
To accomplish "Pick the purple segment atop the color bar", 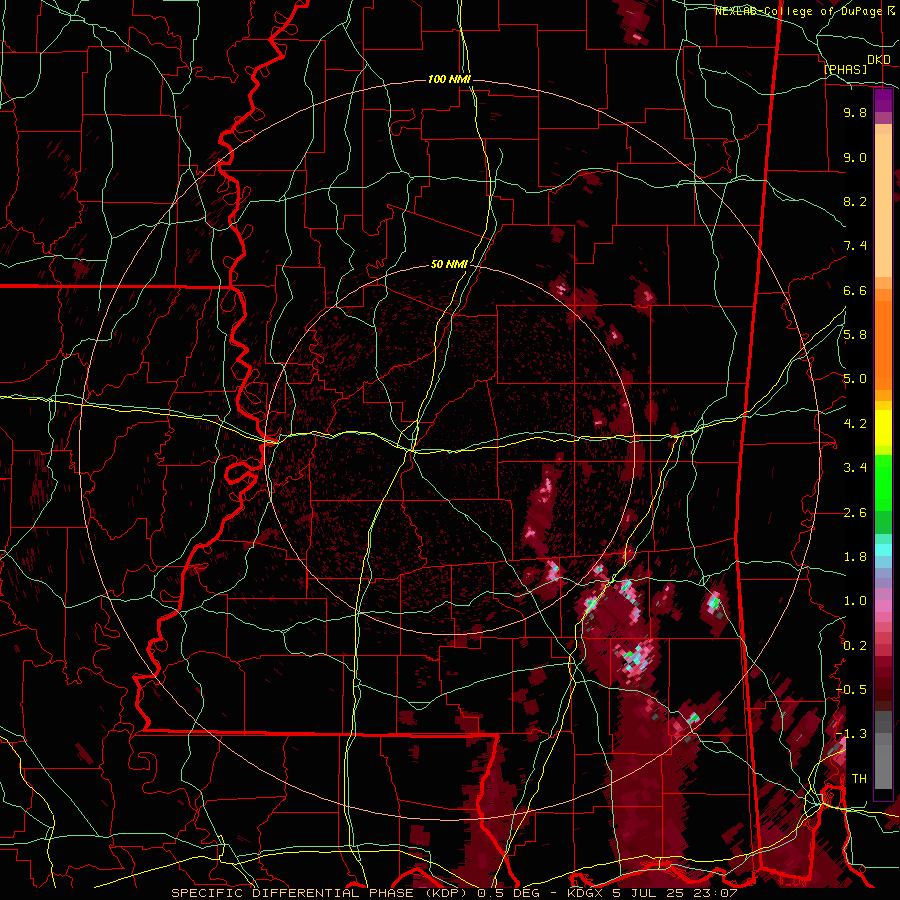I will click(883, 101).
